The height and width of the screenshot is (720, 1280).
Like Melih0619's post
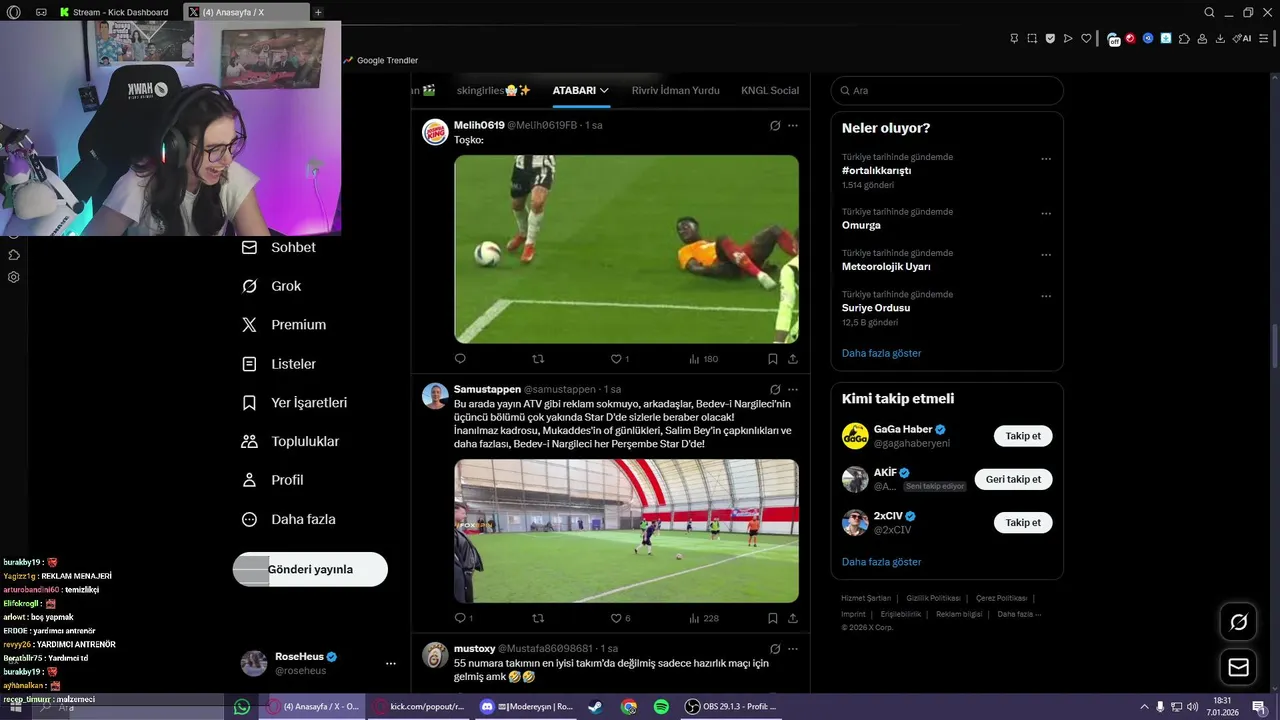pos(620,358)
